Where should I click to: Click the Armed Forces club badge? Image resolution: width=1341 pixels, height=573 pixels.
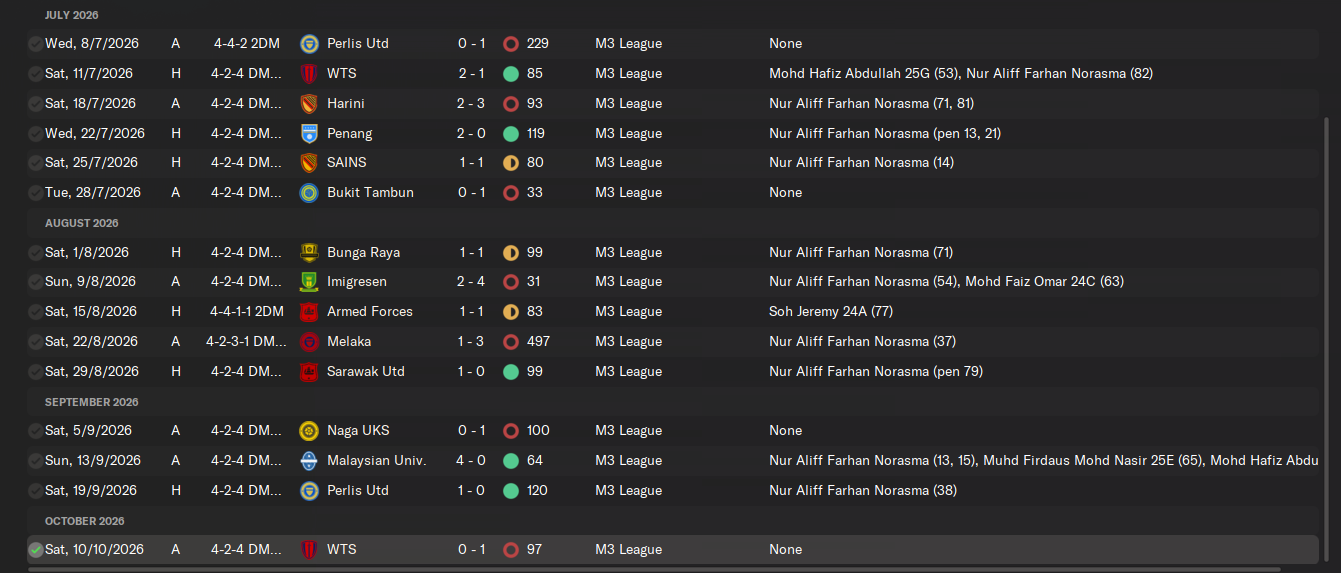pyautogui.click(x=309, y=312)
